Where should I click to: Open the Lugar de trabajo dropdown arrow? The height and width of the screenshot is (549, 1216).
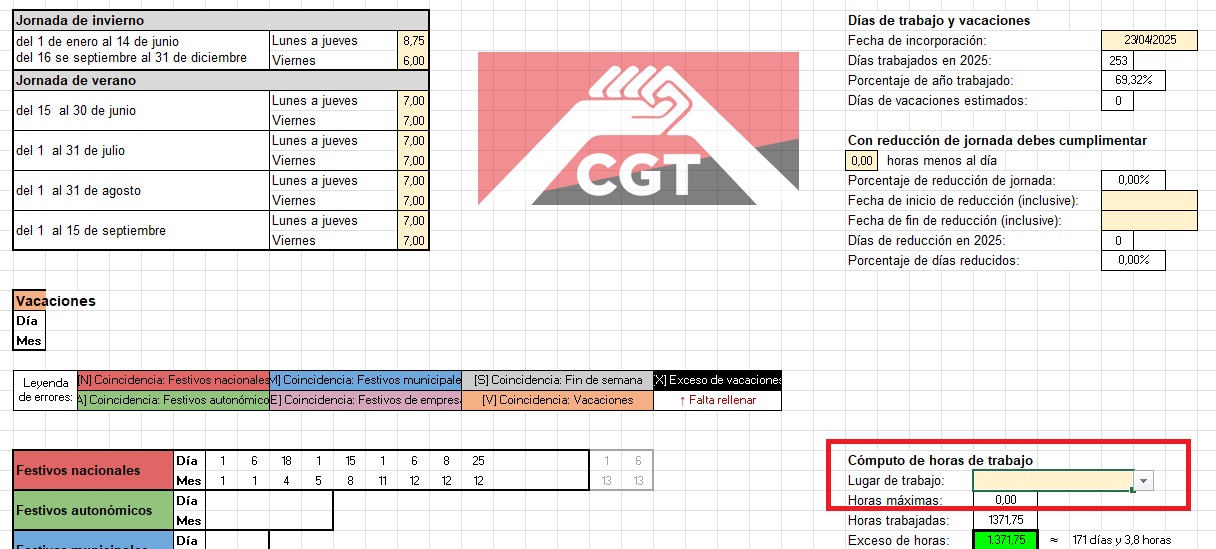[1145, 481]
